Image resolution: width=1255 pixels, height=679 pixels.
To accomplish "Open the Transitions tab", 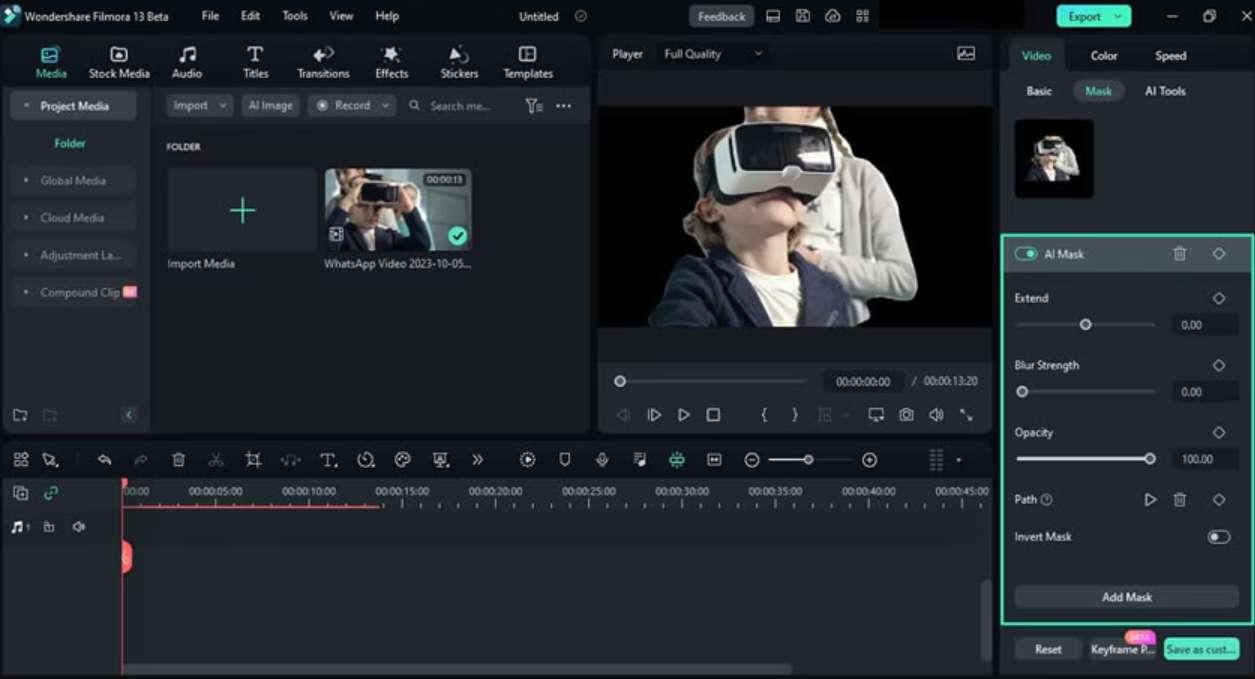I will [x=323, y=62].
